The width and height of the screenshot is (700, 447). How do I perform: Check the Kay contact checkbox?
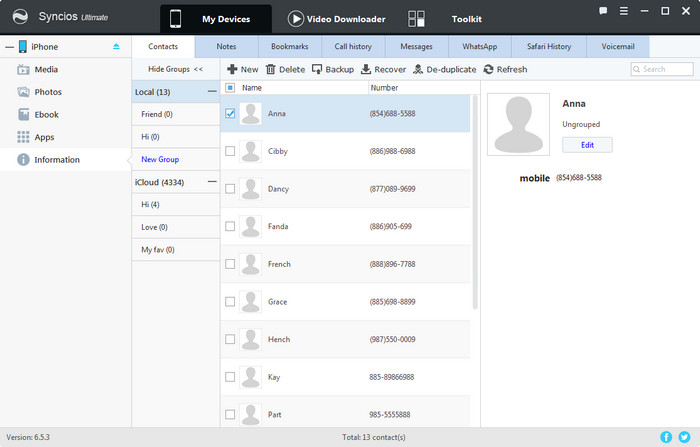tap(230, 377)
